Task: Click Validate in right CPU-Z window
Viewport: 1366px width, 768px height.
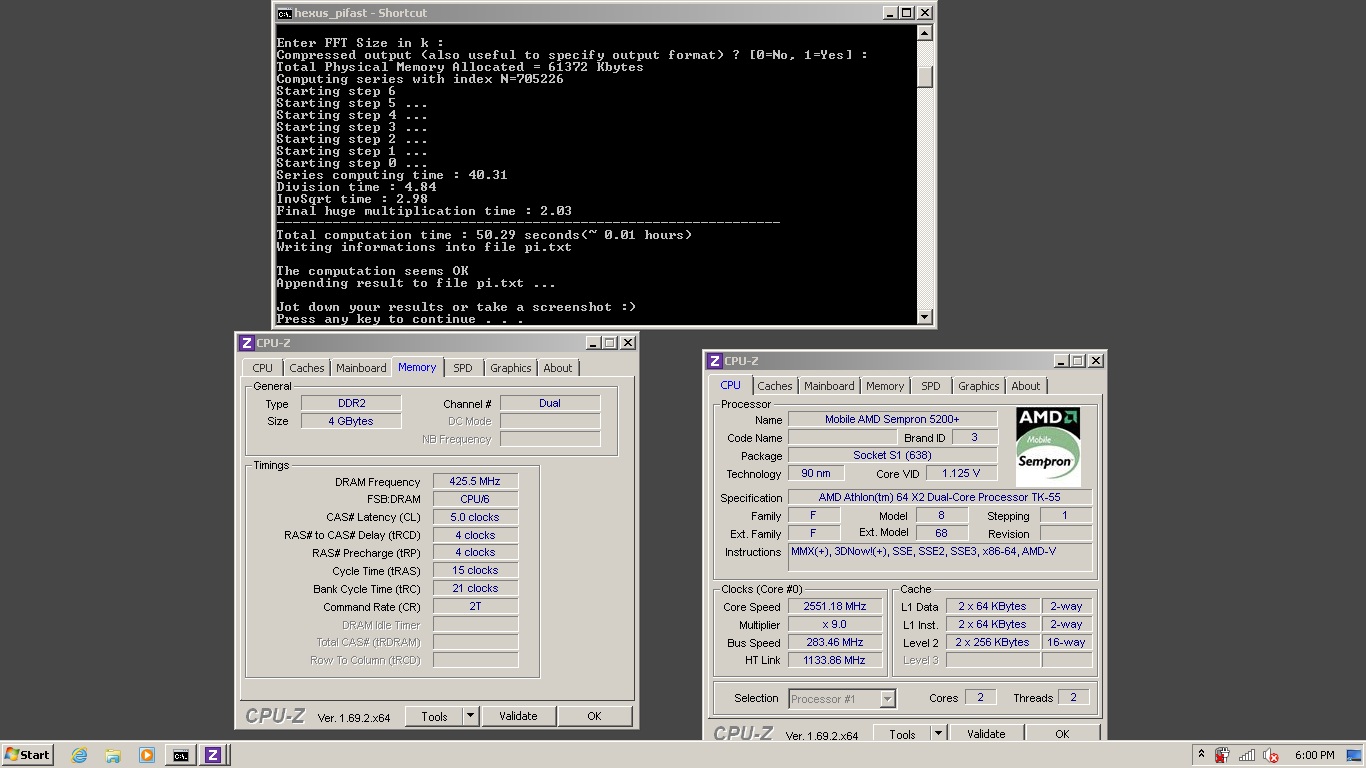Action: point(986,734)
